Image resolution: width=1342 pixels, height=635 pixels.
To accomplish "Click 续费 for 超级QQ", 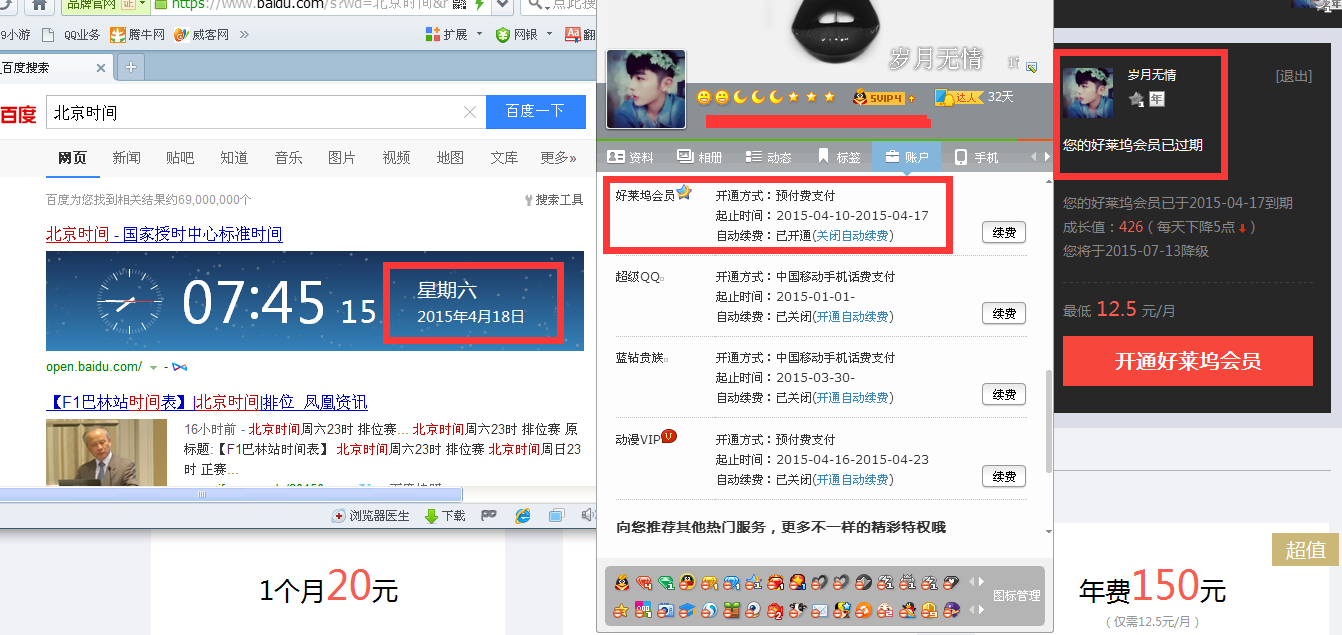I will coord(1004,314).
